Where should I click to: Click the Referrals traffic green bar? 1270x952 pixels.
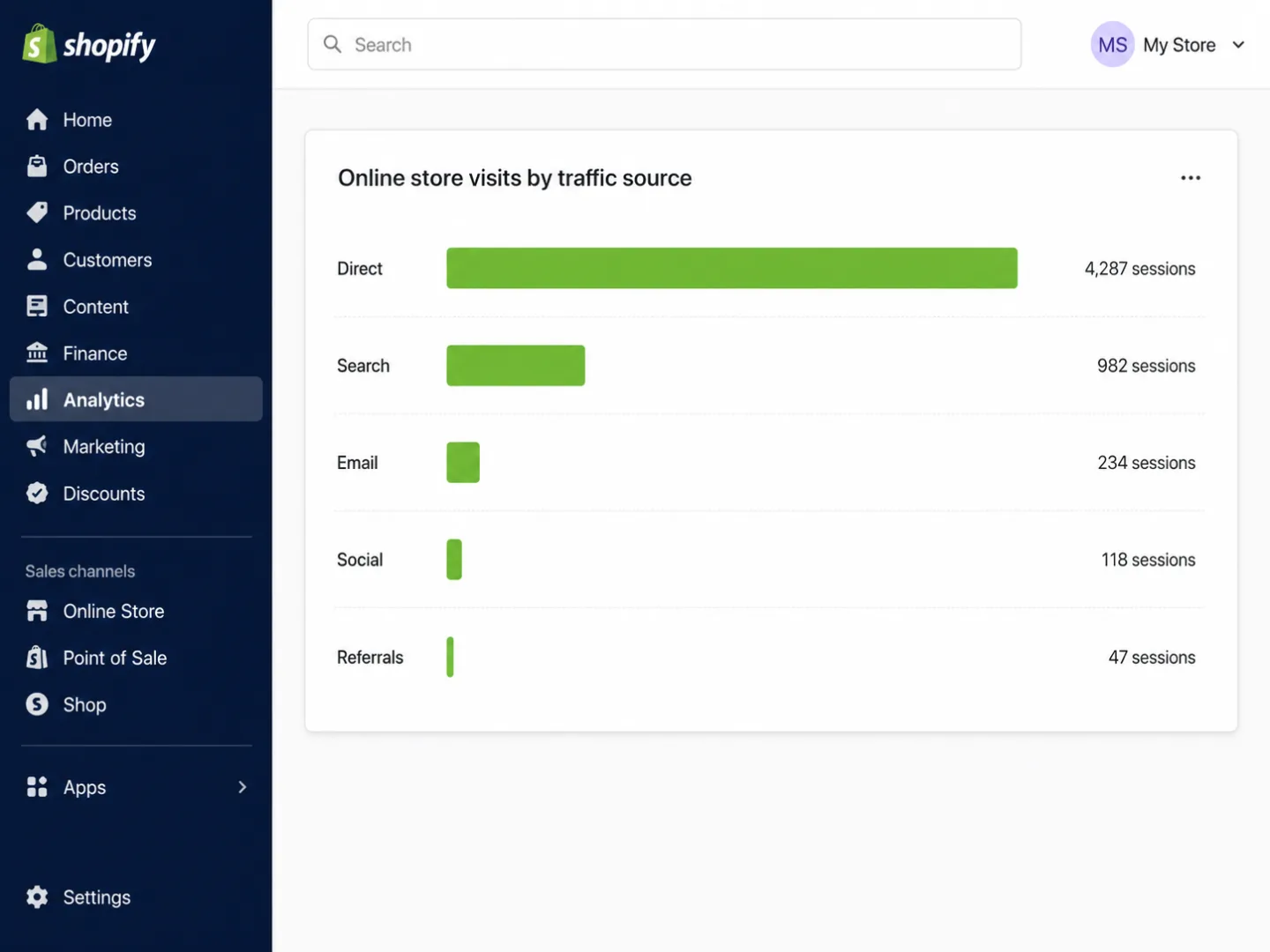tap(450, 657)
